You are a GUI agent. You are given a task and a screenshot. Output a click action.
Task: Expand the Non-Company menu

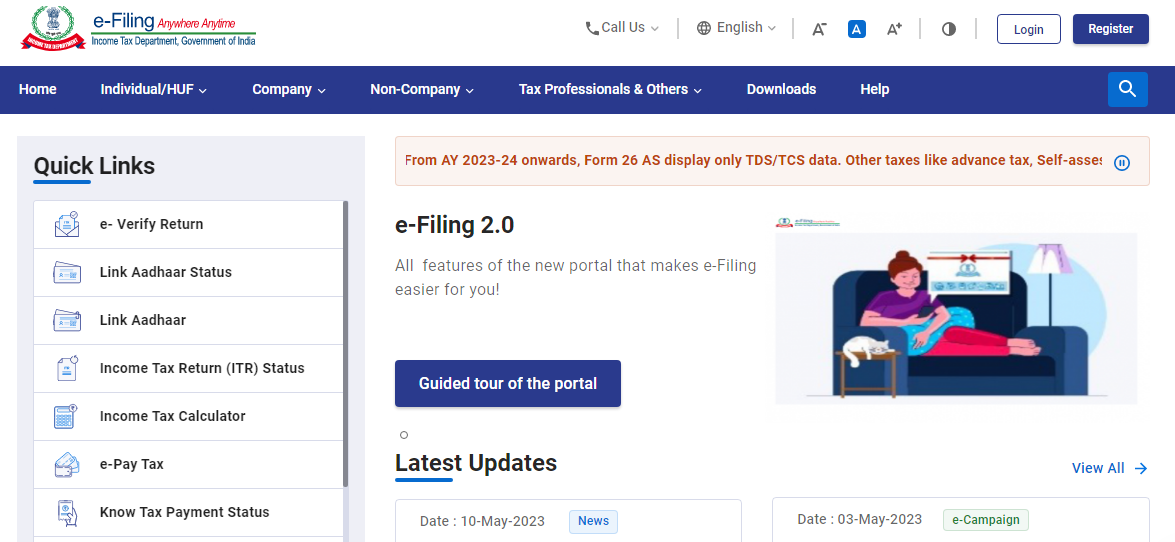422,89
